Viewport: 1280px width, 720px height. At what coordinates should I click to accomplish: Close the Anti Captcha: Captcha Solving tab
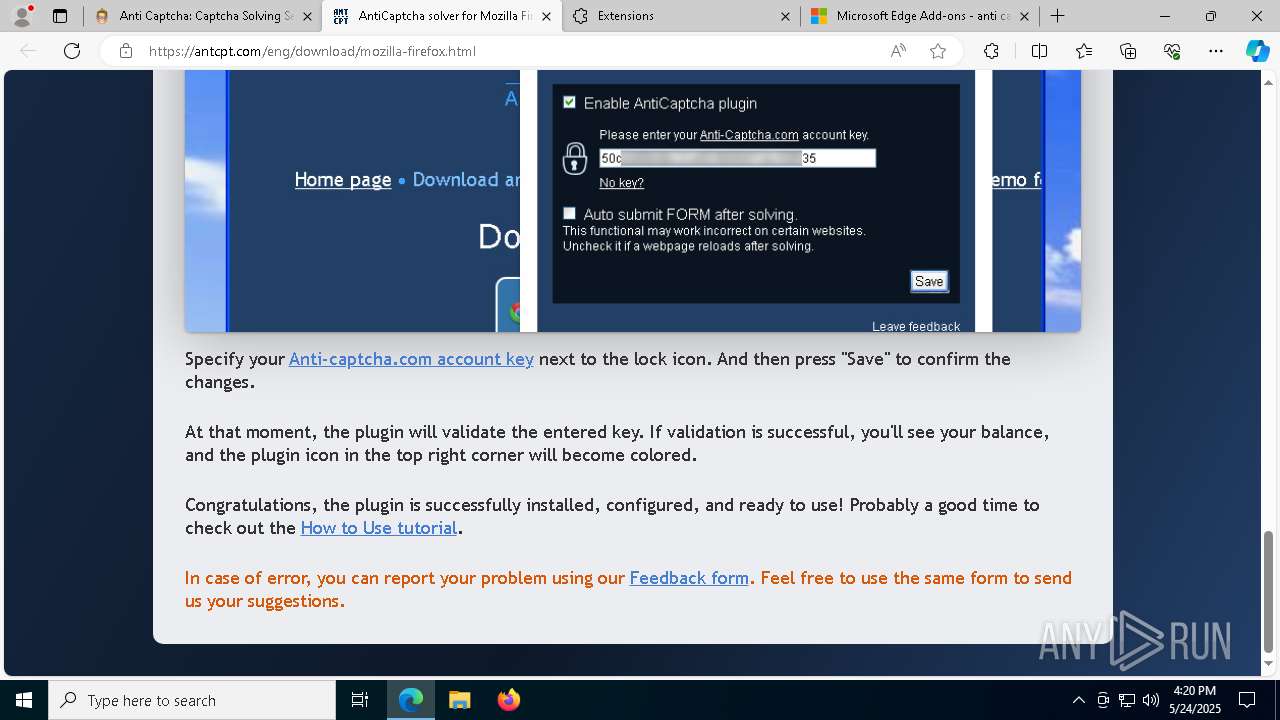307,16
